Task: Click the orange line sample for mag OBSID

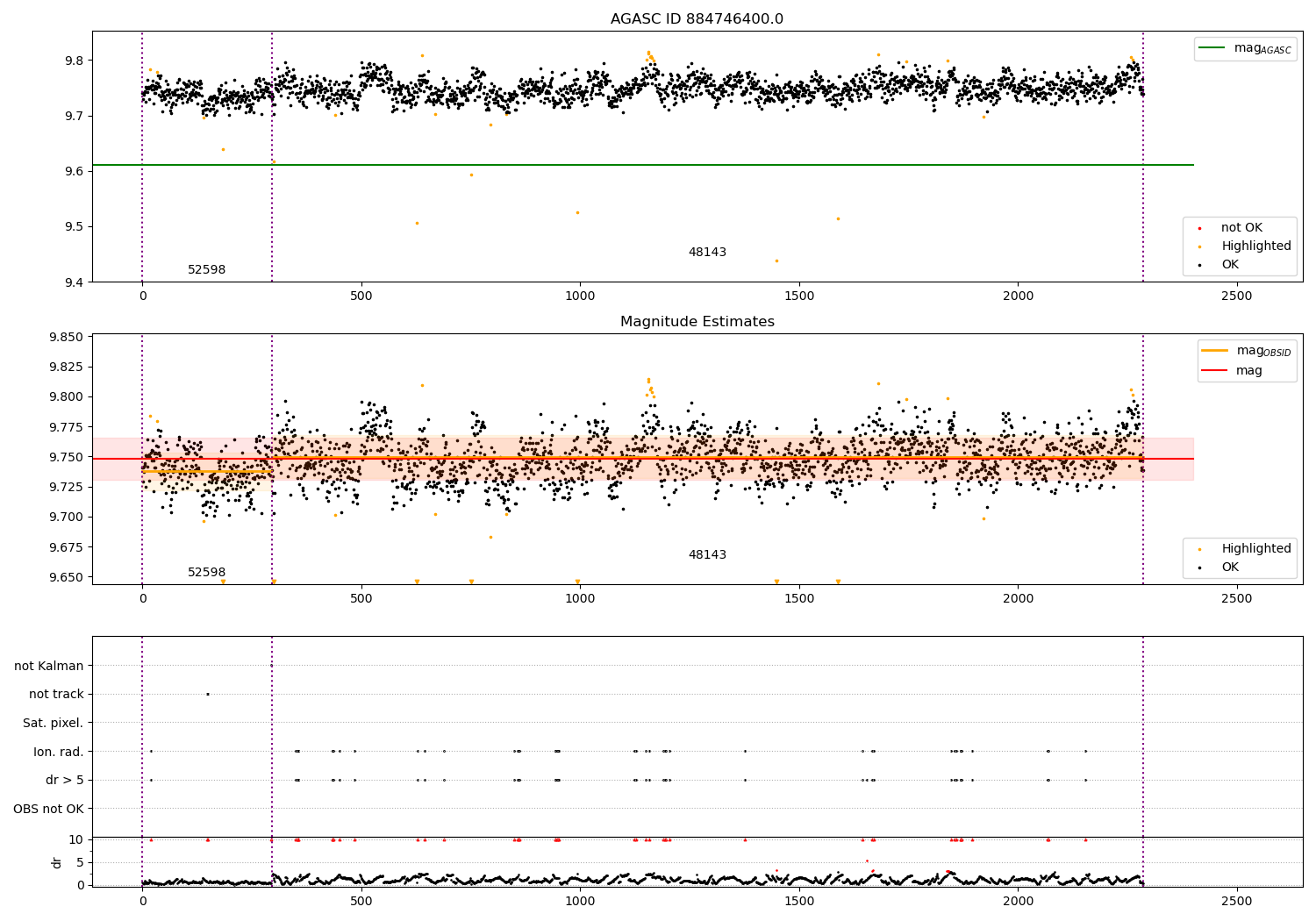Action: click(1215, 351)
